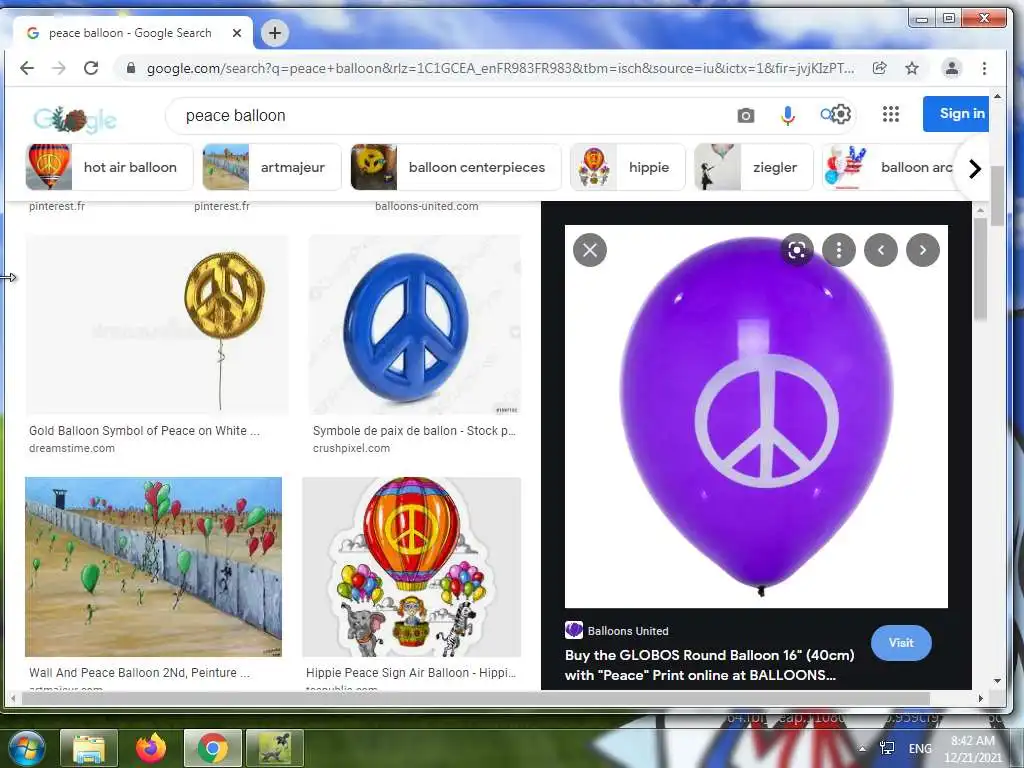Click Hippie Peace Sign Air Balloon caption
Viewport: 1024px width, 768px height.
click(x=411, y=673)
